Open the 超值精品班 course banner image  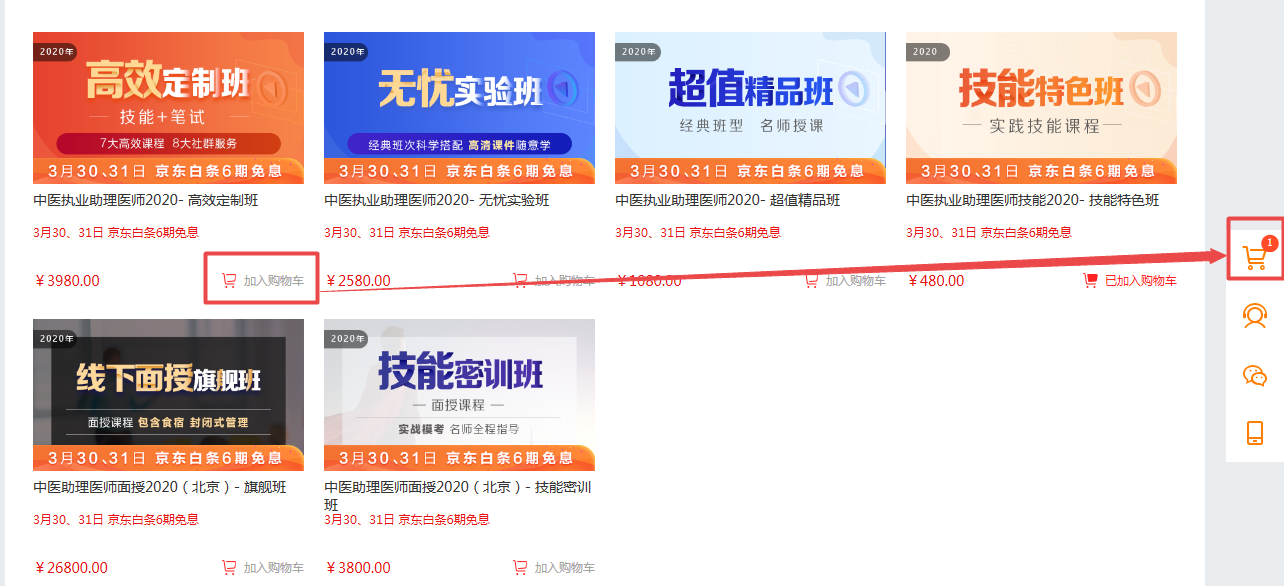(x=750, y=108)
